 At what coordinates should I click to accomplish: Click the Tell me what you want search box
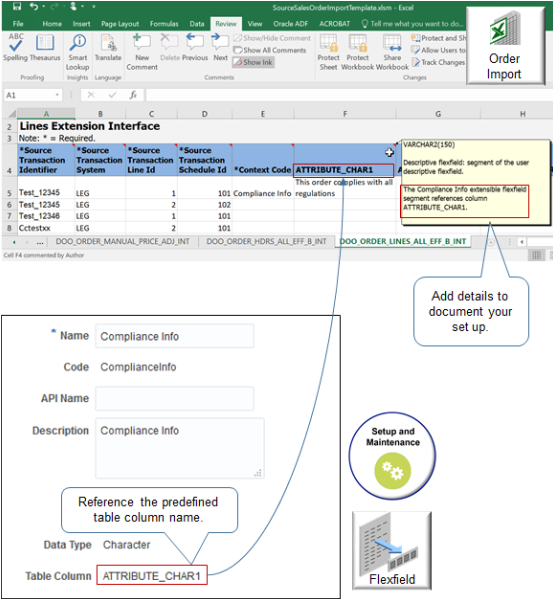[412, 24]
